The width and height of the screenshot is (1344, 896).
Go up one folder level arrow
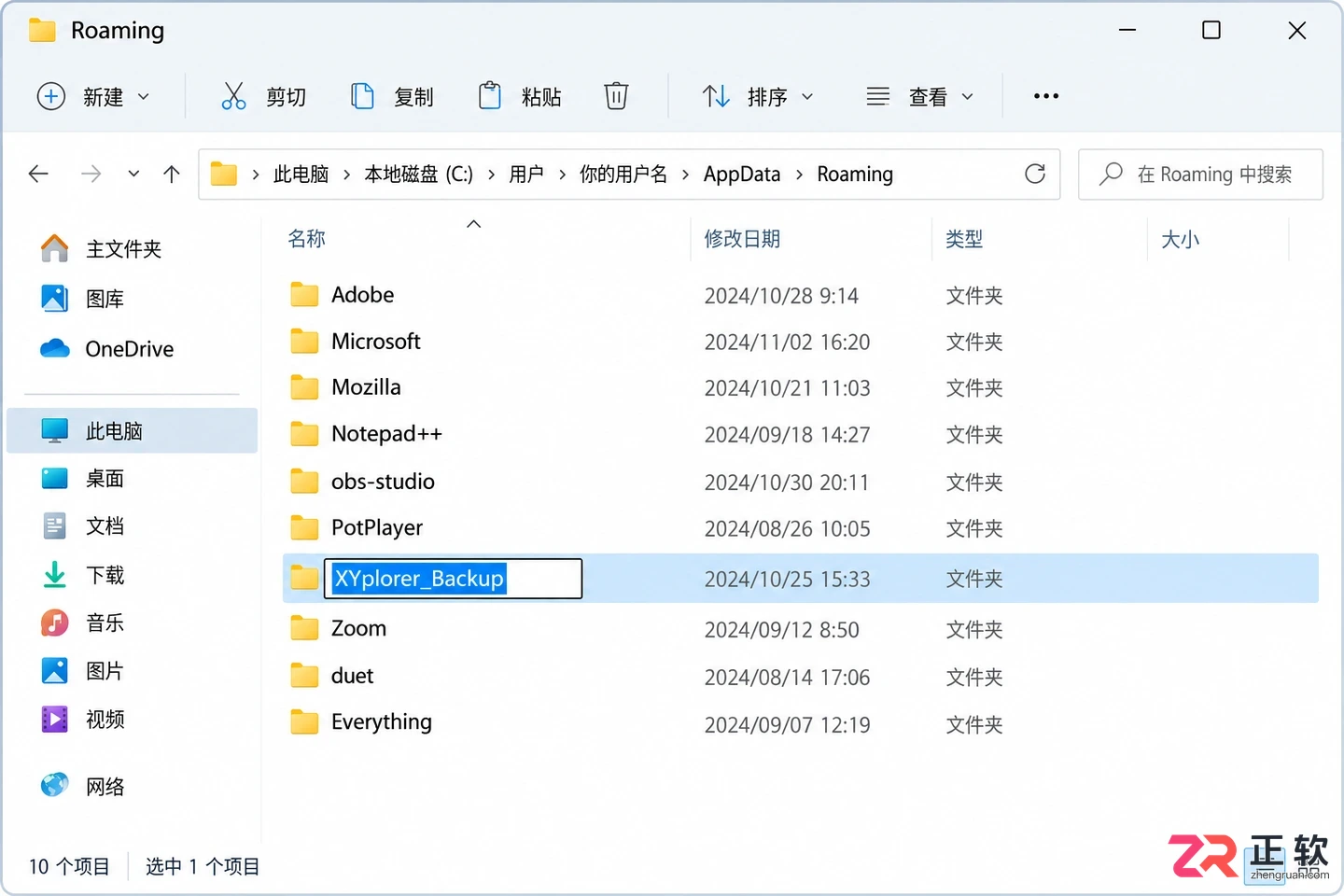tap(172, 174)
